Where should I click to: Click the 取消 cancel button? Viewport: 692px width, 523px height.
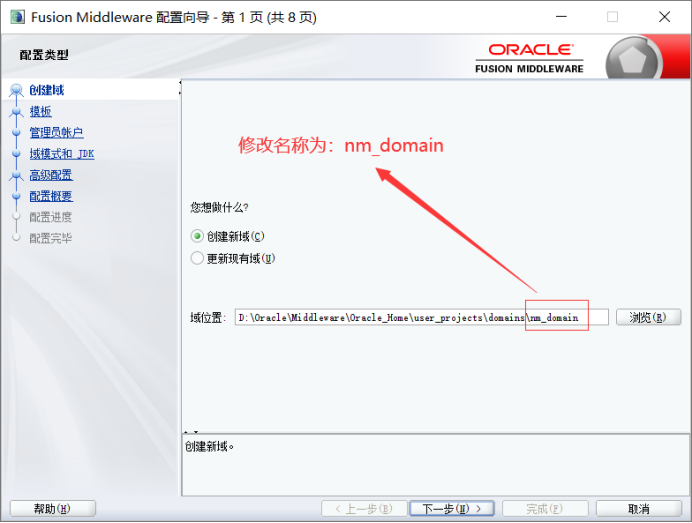click(639, 509)
